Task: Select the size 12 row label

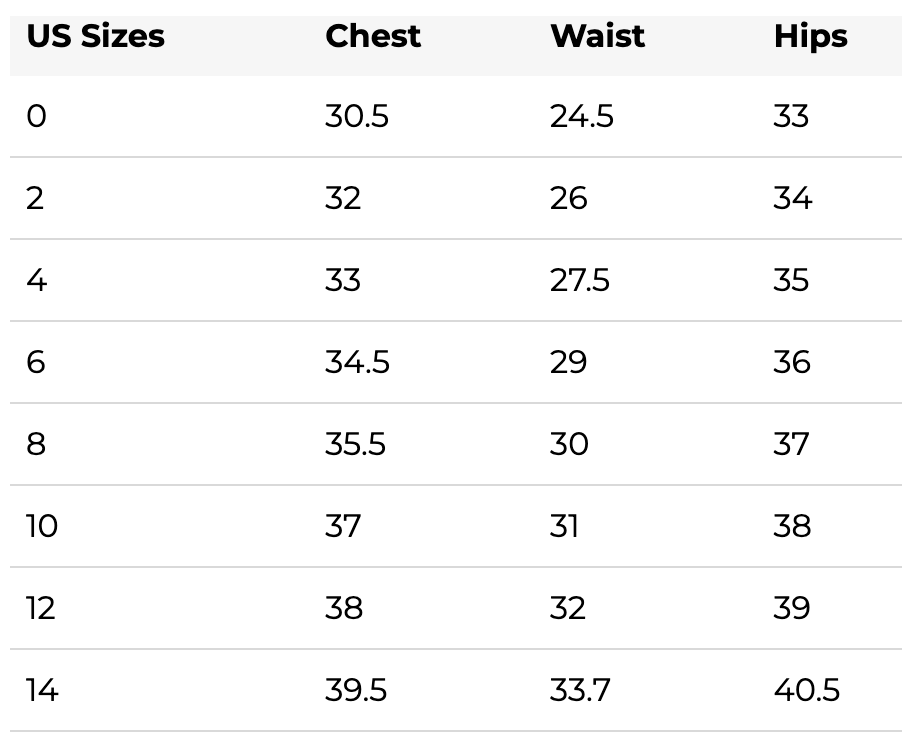Action: coord(41,608)
